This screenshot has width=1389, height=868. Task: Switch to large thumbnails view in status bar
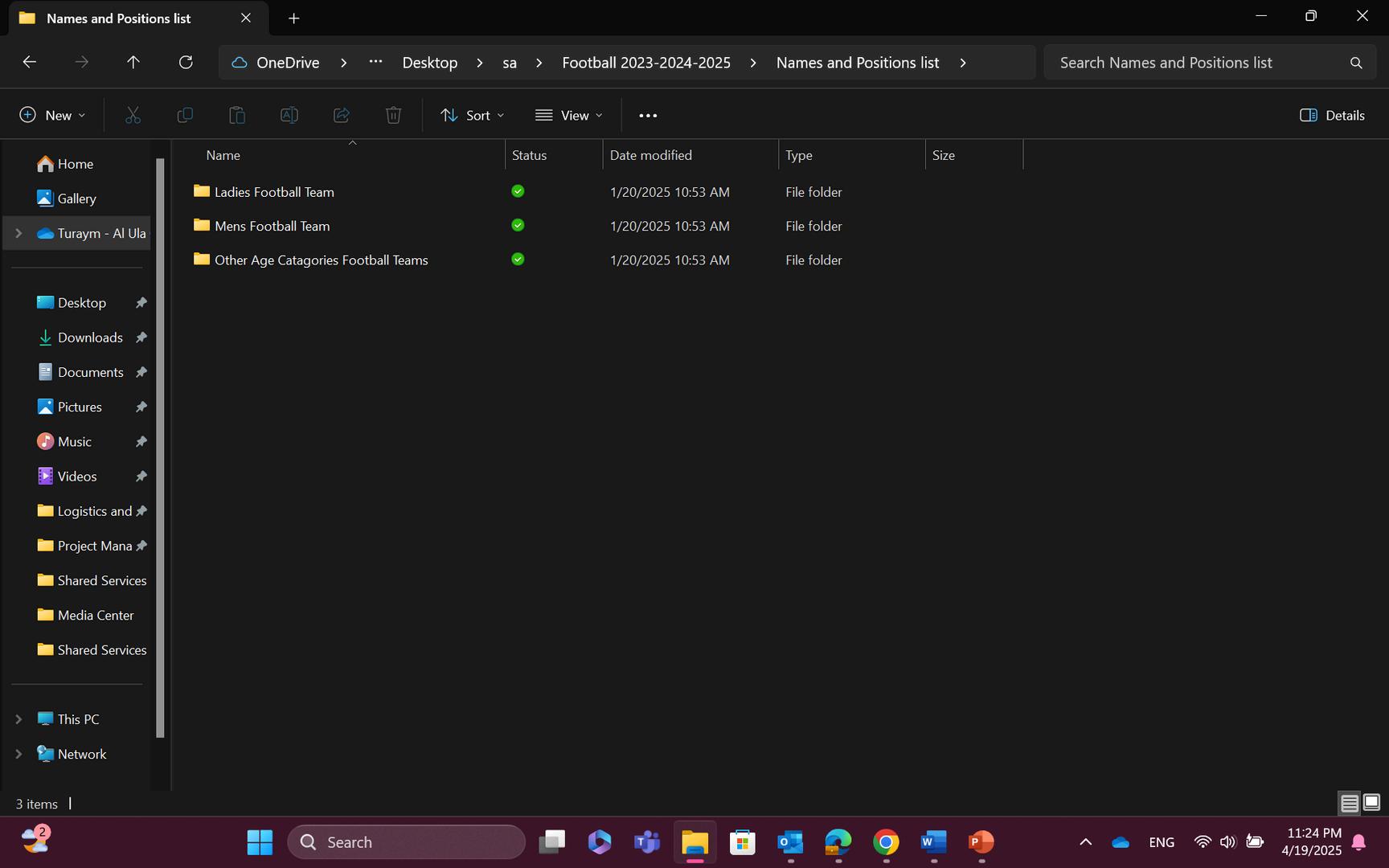[1371, 802]
